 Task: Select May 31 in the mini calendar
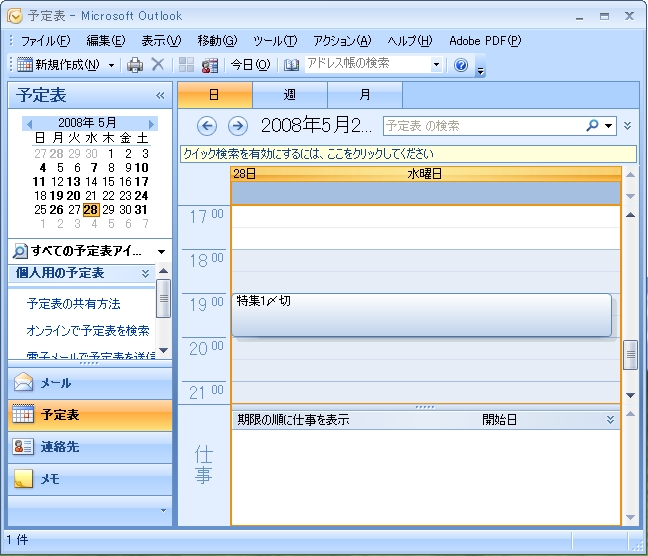pos(141,210)
